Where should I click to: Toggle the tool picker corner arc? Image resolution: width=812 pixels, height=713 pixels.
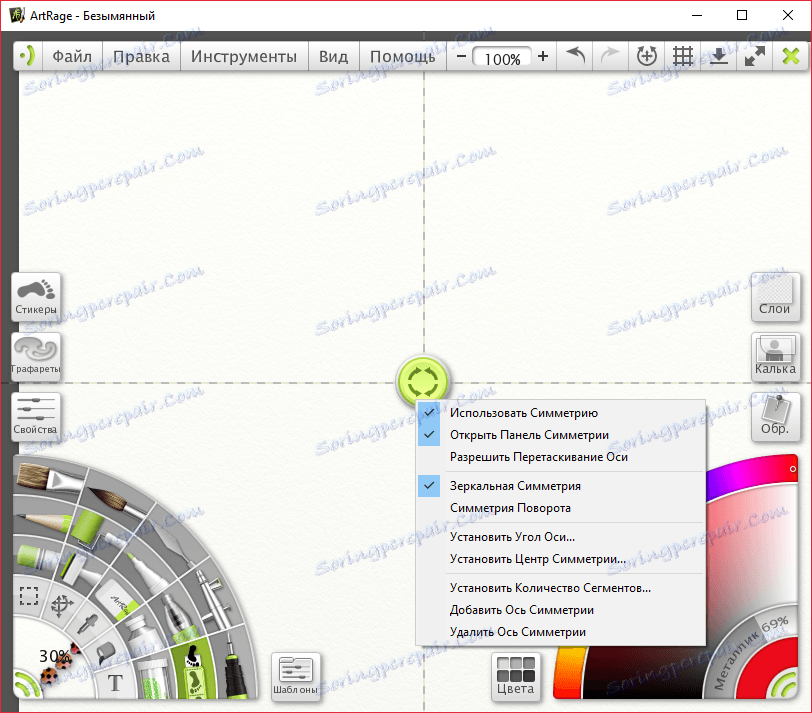(27, 683)
